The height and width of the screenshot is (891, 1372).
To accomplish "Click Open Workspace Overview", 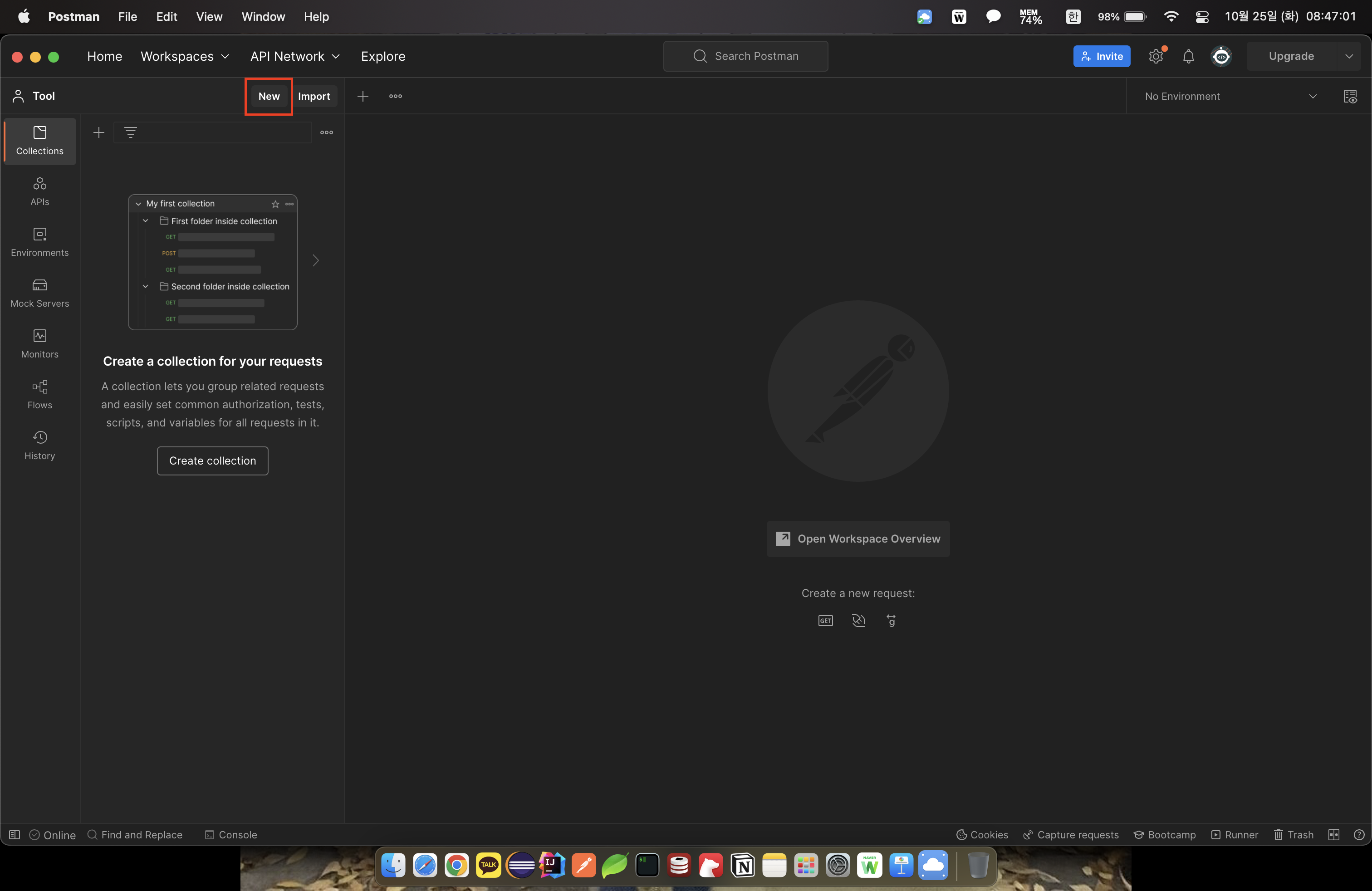I will 858,539.
